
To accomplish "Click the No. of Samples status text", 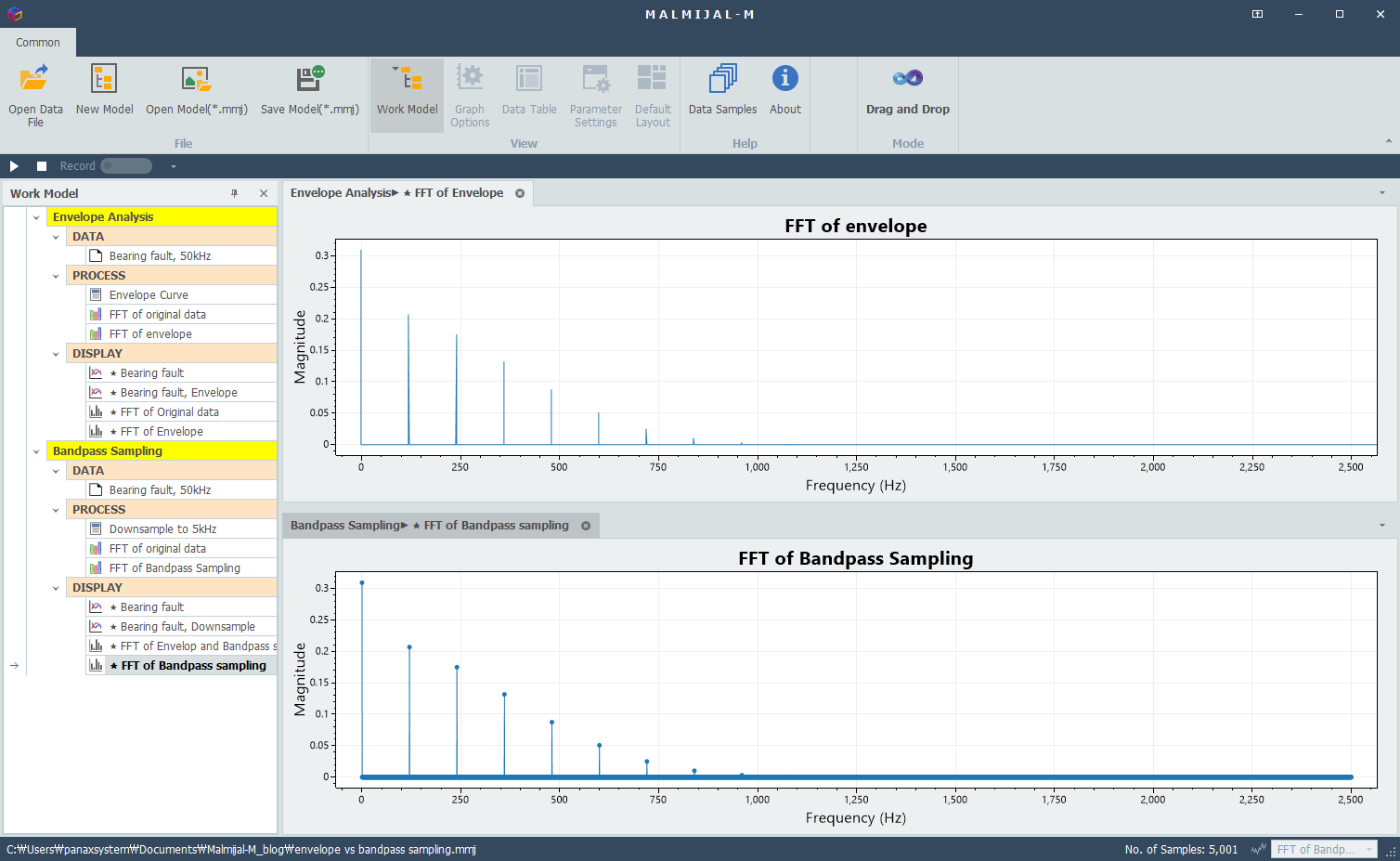I will pyautogui.click(x=1181, y=849).
